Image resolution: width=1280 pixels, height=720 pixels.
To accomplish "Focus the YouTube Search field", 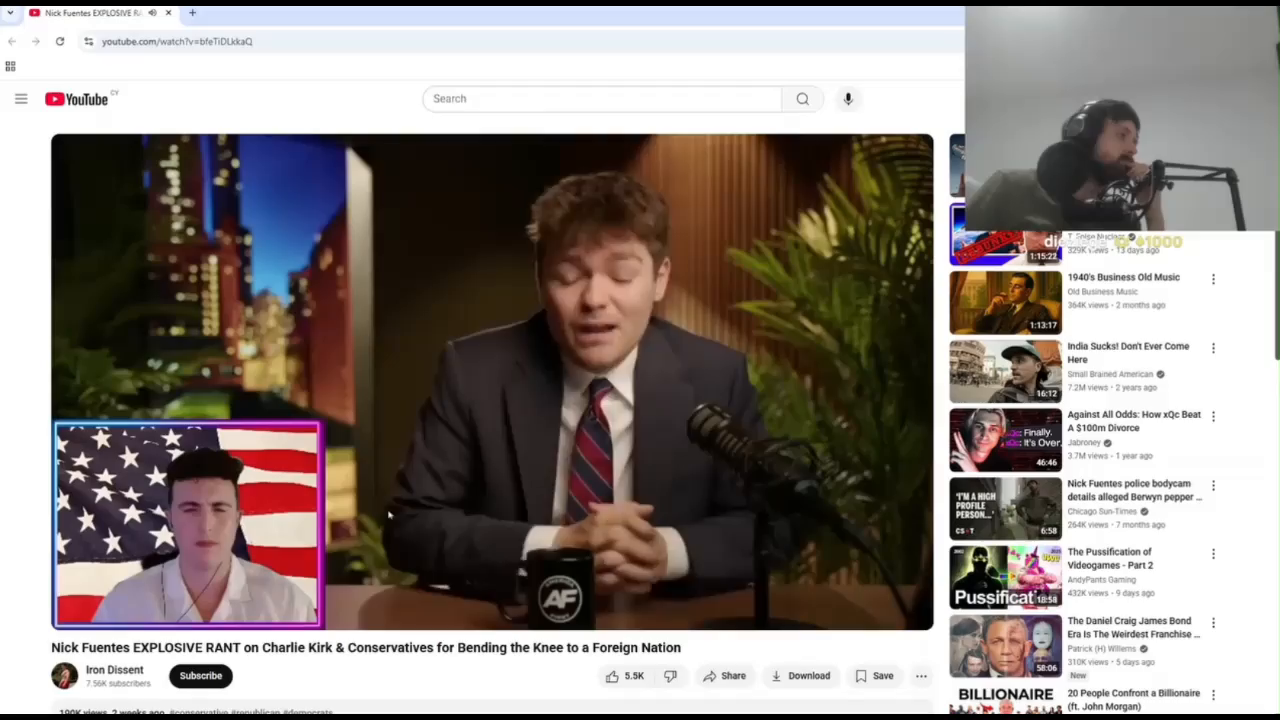I will [x=602, y=99].
